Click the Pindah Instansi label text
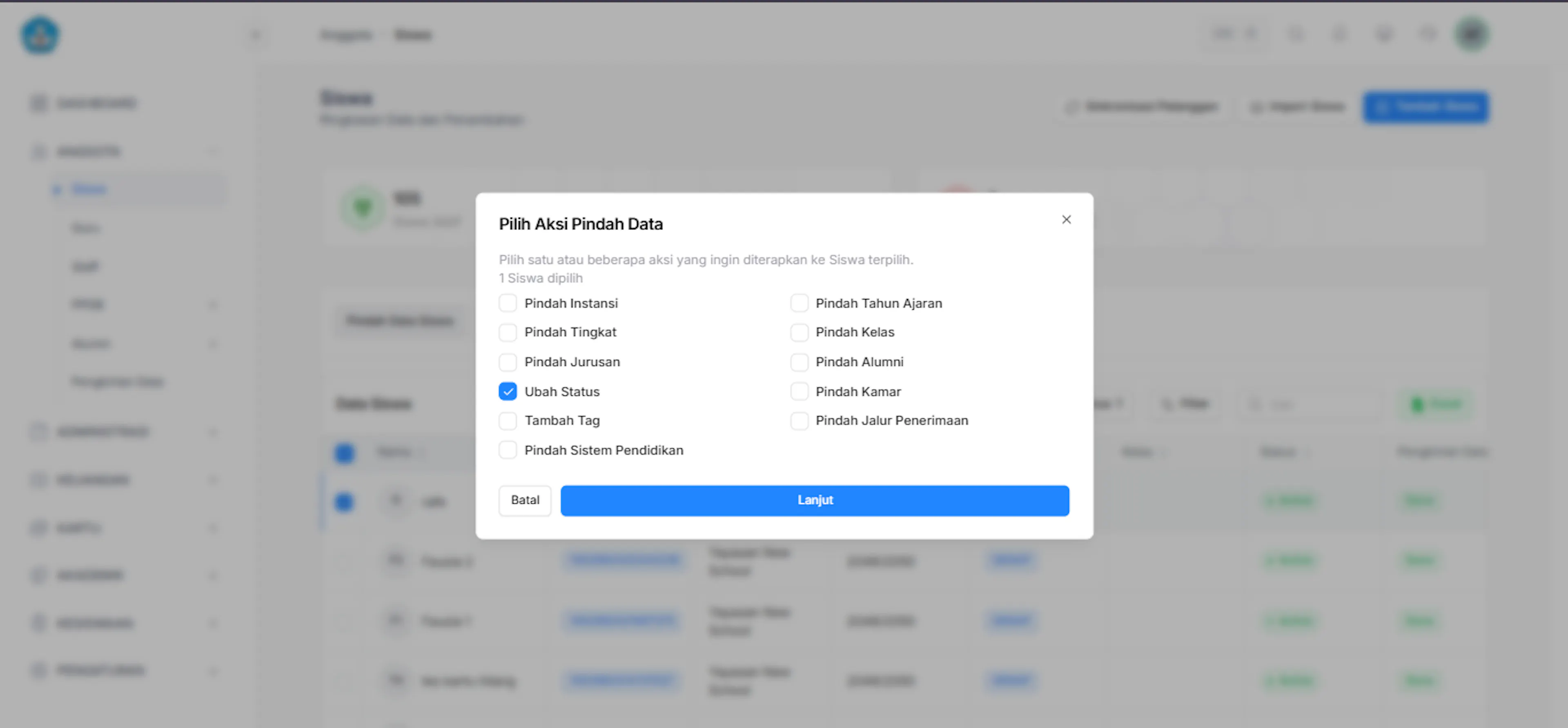 click(x=571, y=303)
